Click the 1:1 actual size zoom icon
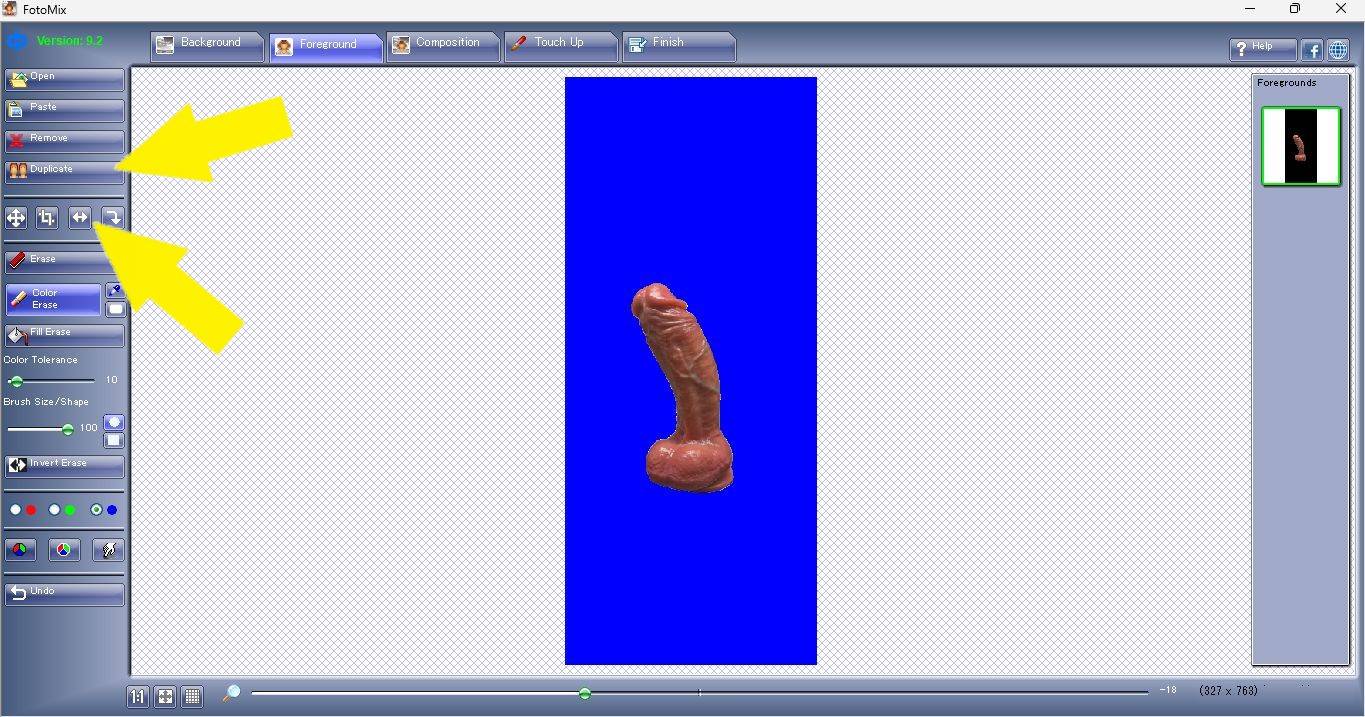 [138, 696]
